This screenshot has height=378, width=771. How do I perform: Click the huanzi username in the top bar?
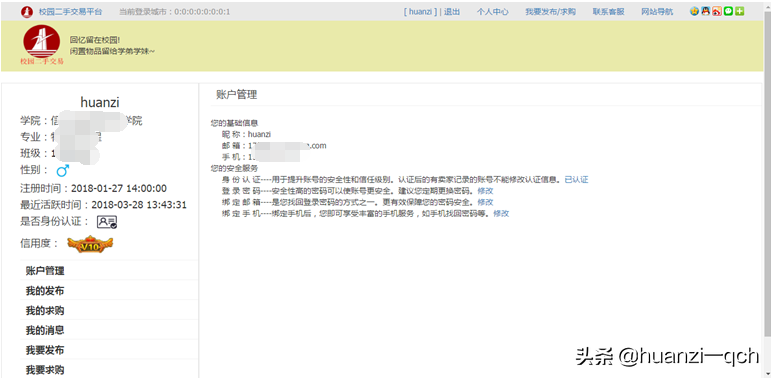click(x=420, y=12)
